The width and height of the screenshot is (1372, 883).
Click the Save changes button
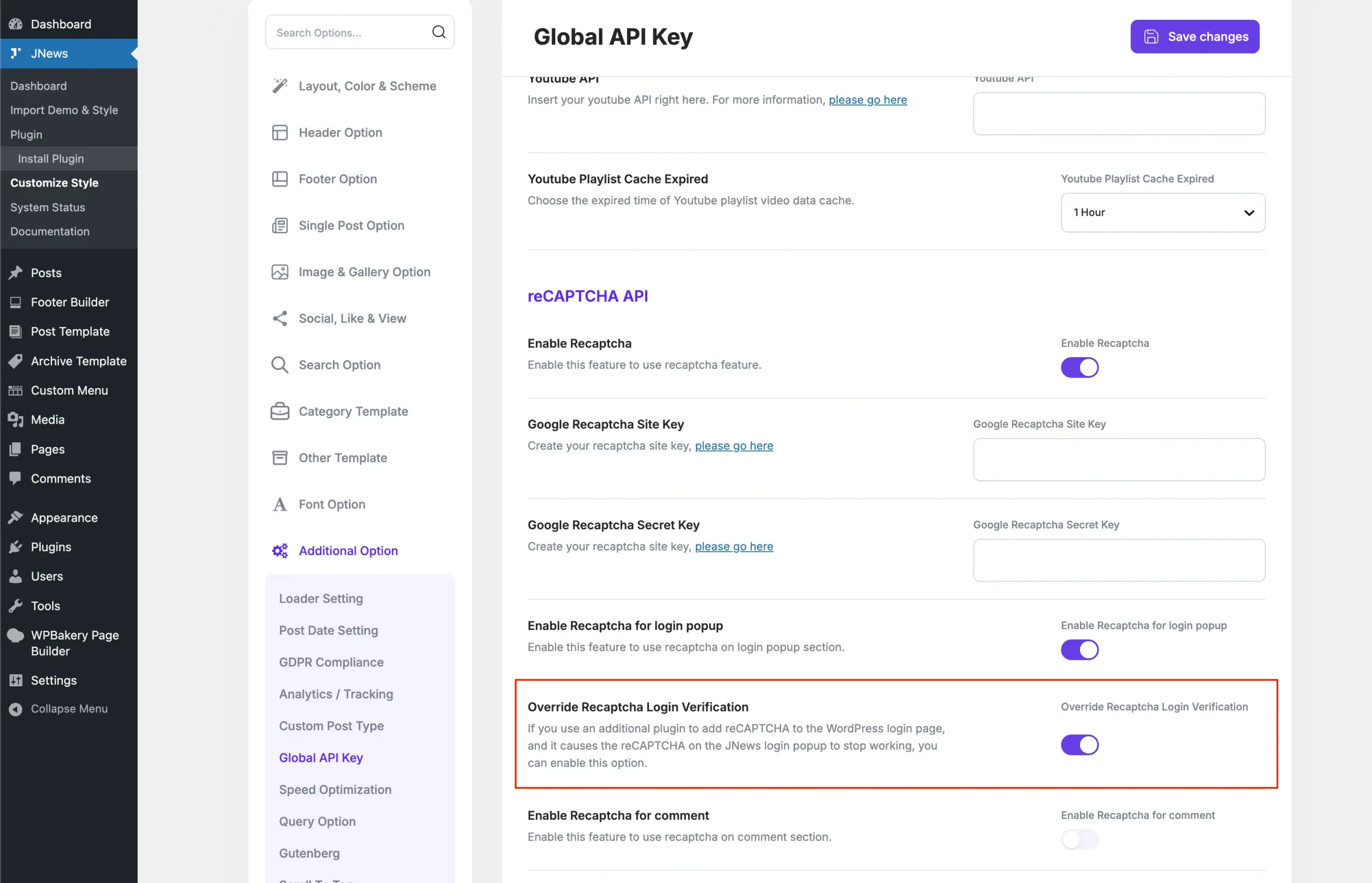pos(1195,36)
